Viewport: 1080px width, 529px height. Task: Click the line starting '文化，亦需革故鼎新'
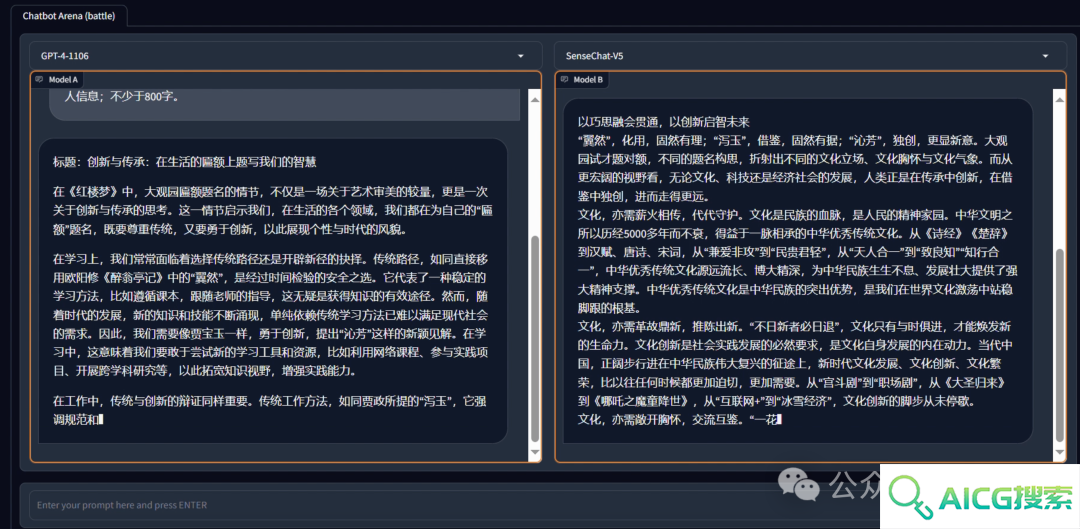[x=796, y=362]
